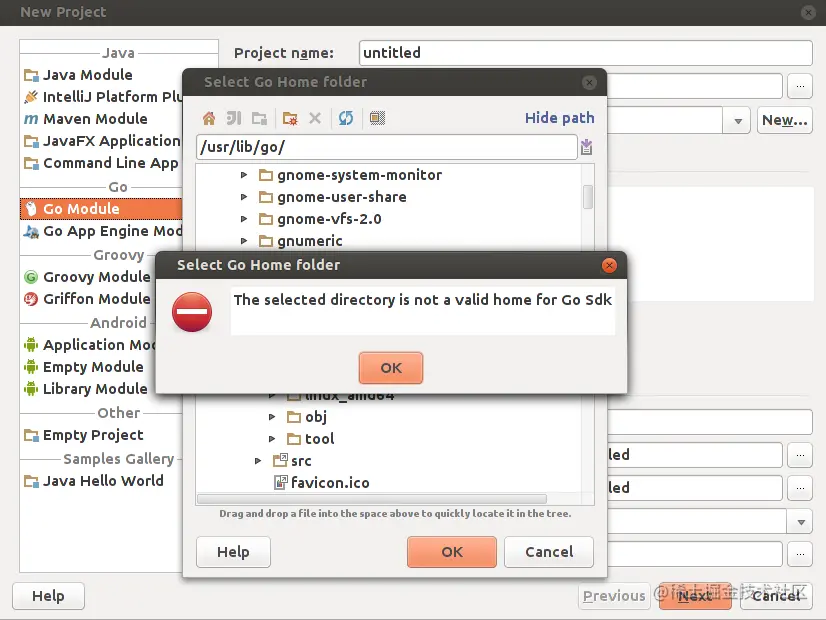The image size is (826, 620).
Task: Click OK in the error message dialog
Action: point(391,368)
